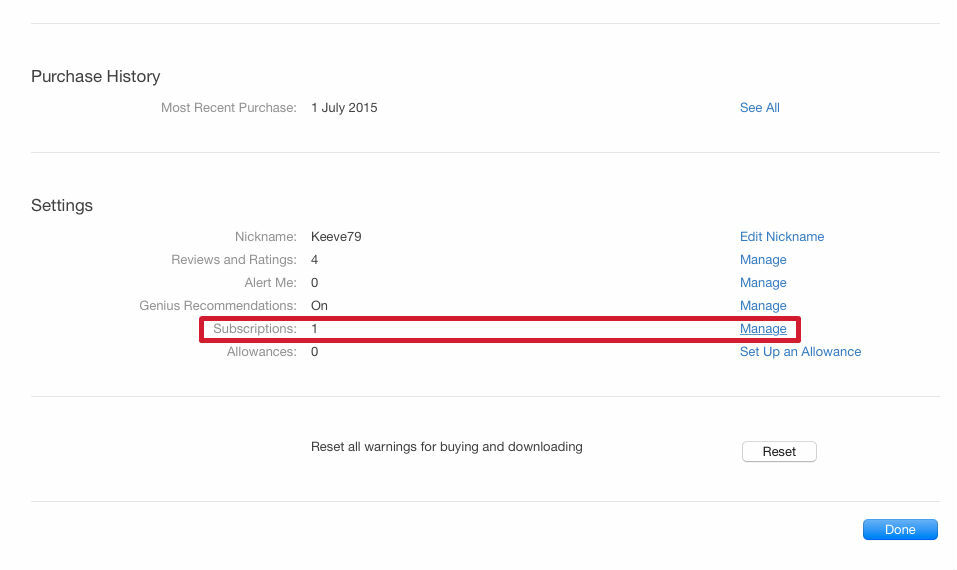Click the Edit Nickname link
The image size is (957, 570).
[782, 236]
